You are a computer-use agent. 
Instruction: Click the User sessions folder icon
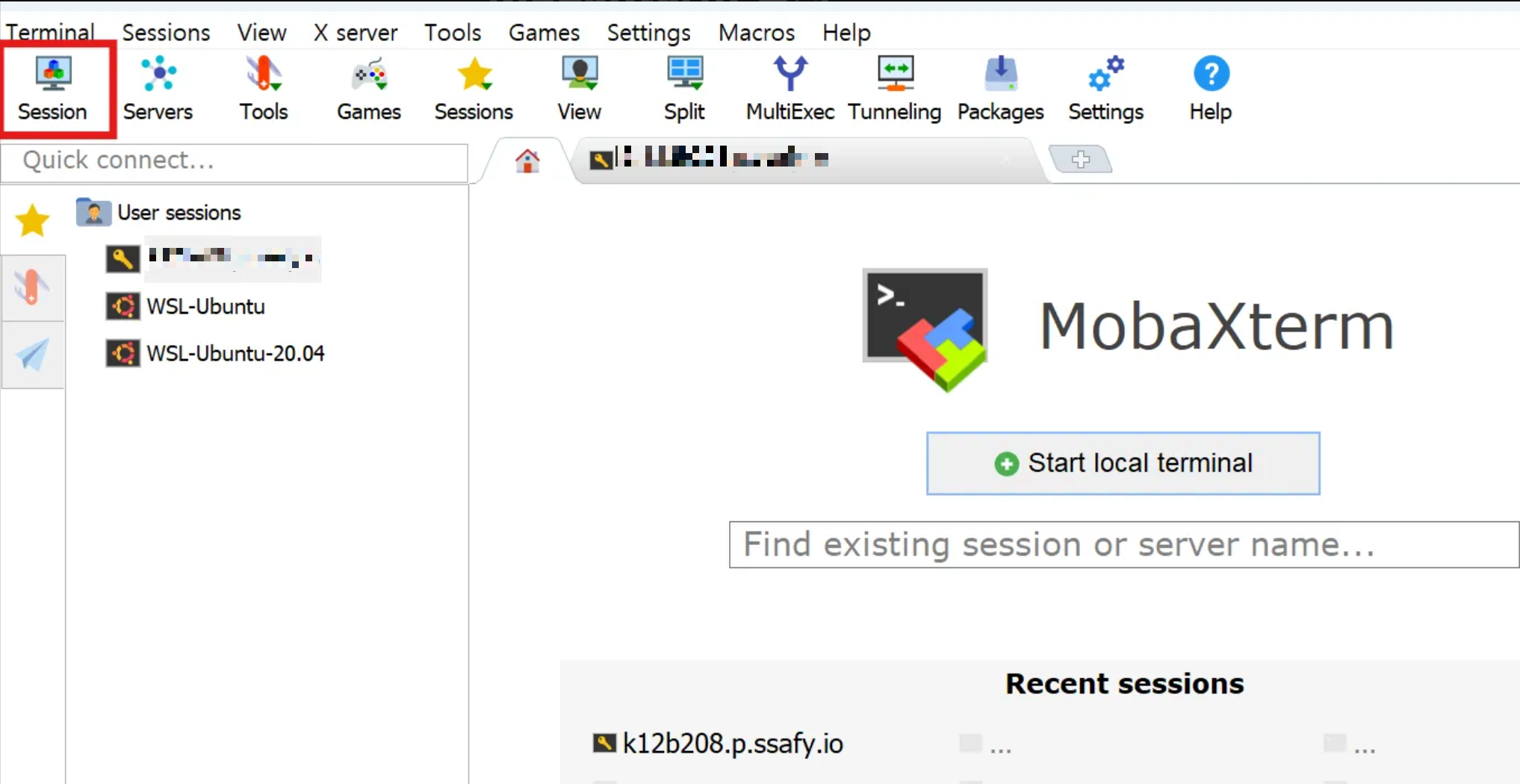pyautogui.click(x=93, y=212)
